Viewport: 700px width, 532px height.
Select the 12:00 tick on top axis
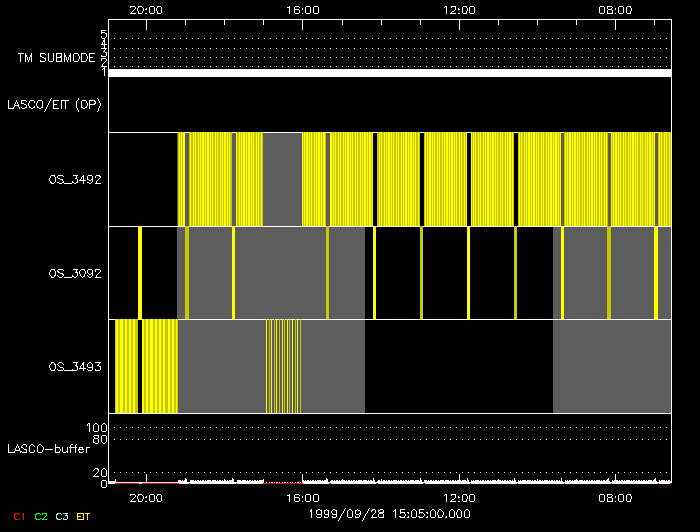click(x=459, y=9)
